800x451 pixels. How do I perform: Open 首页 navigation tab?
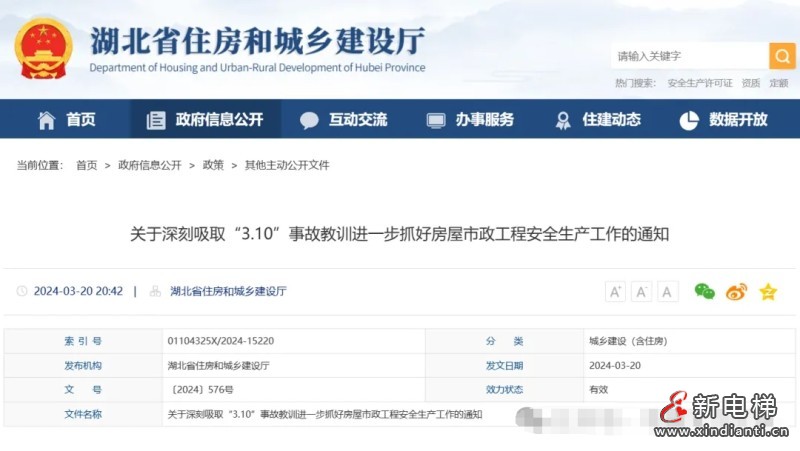pos(67,119)
